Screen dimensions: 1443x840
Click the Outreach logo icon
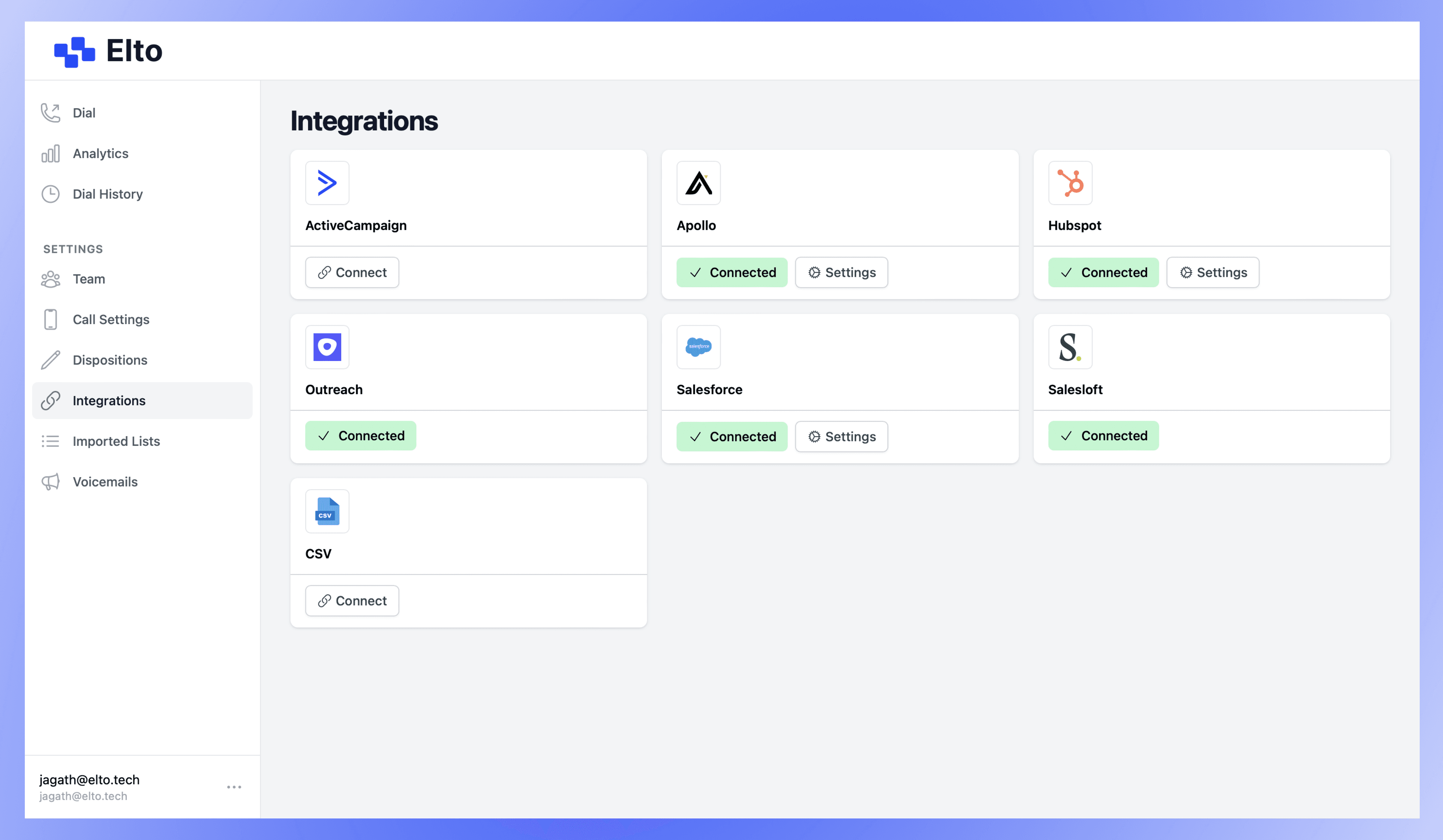tap(327, 347)
